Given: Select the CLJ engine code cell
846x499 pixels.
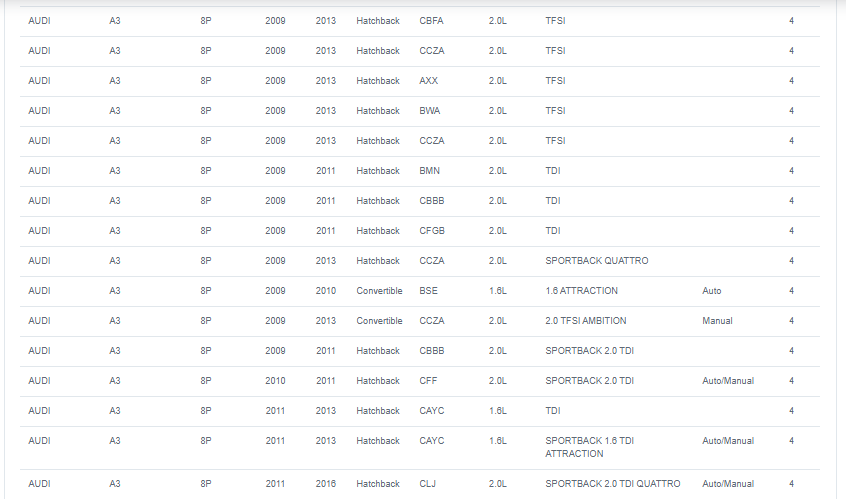Looking at the screenshot, I should point(427,484).
